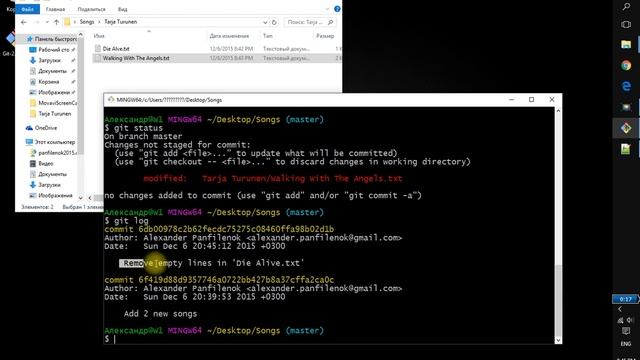Click the Git Bash window title icon
The height and width of the screenshot is (360, 640).
point(111,100)
